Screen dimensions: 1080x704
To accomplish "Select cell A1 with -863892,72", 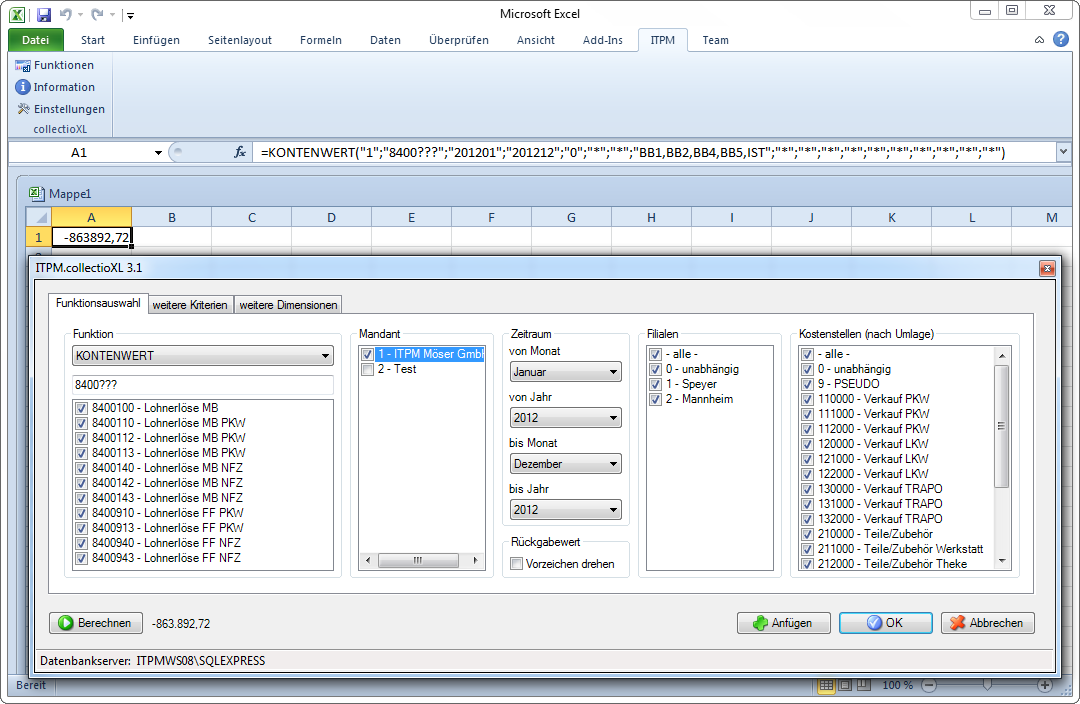I will click(92, 238).
